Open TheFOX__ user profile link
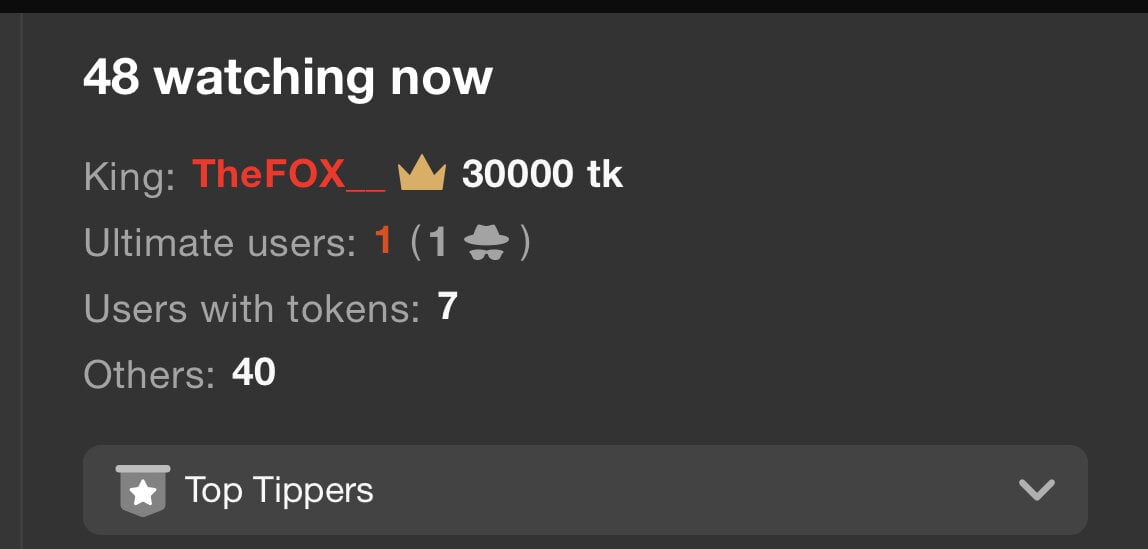This screenshot has height=549, width=1148. coord(288,176)
